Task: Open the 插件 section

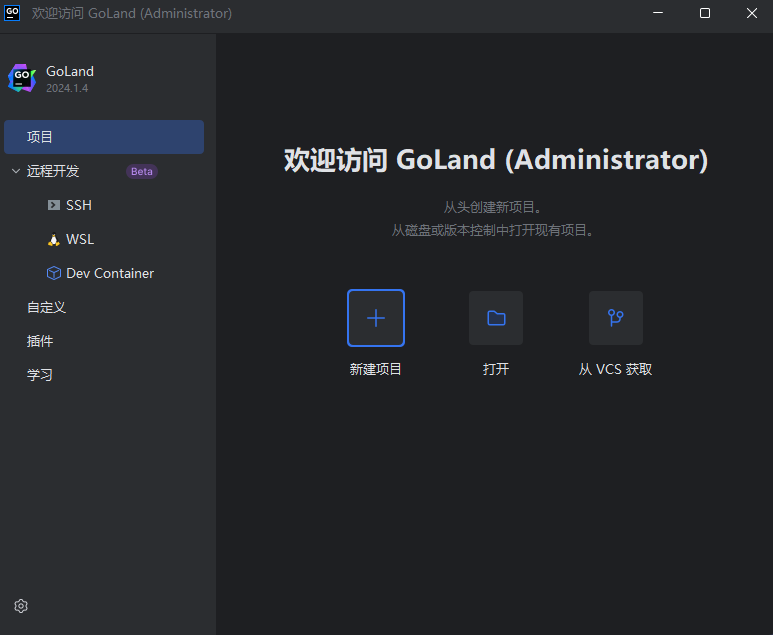Action: click(40, 341)
